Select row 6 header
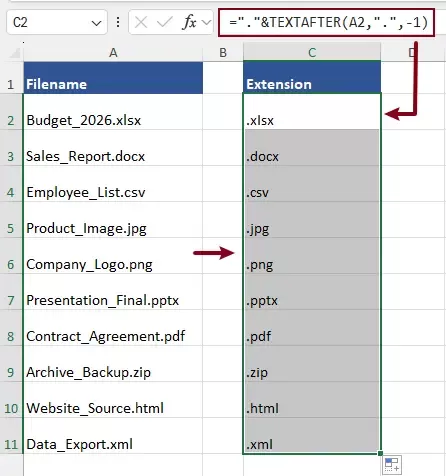The height and width of the screenshot is (476, 446). (11, 256)
